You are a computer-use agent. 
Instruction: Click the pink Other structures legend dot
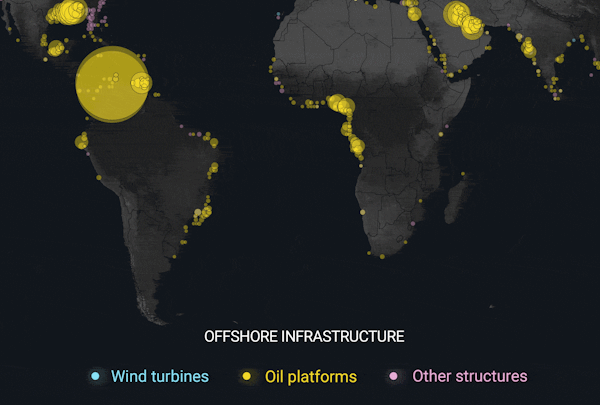(x=393, y=376)
